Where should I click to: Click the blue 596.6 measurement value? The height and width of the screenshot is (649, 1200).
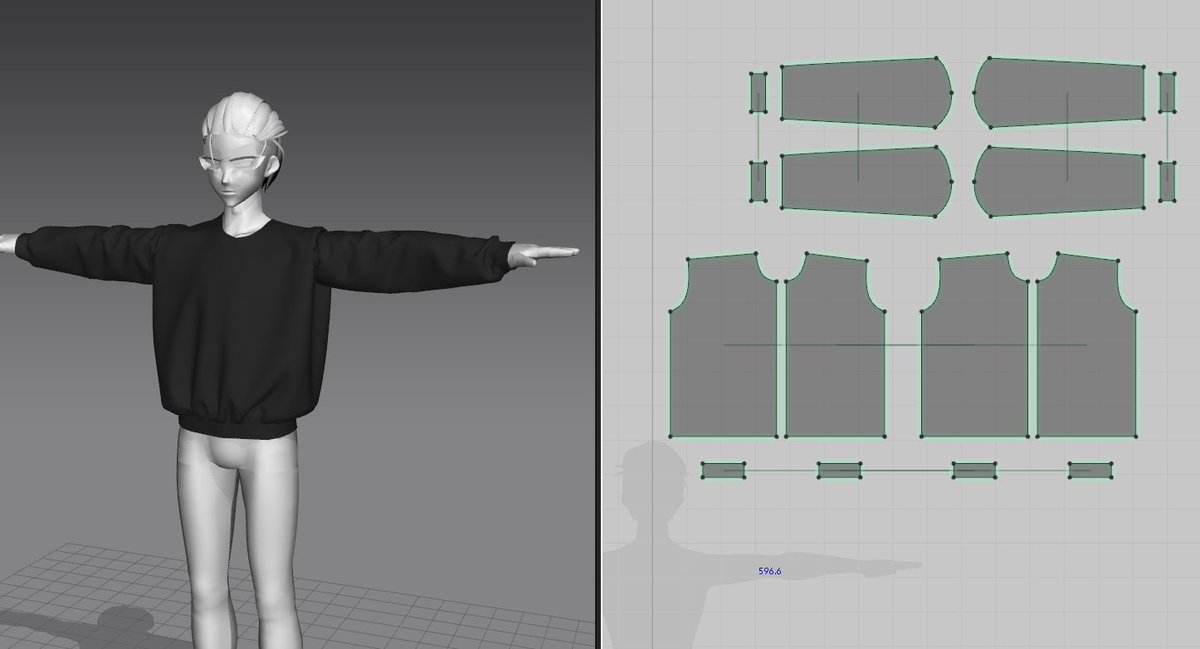[770, 572]
